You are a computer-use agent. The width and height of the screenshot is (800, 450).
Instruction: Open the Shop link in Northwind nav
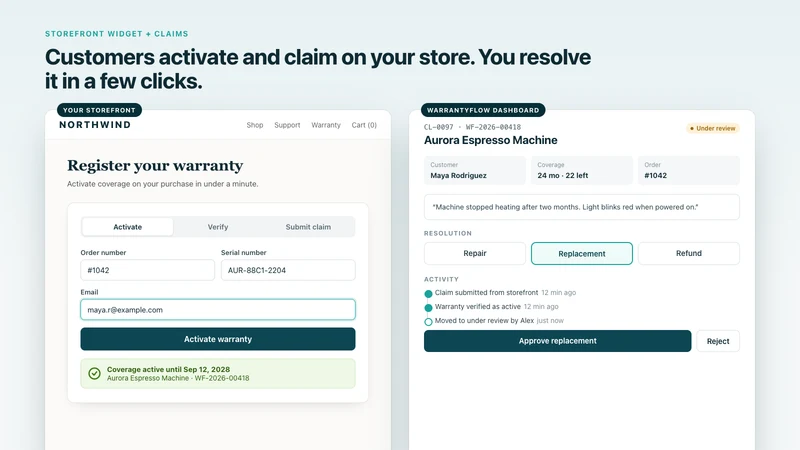(255, 125)
